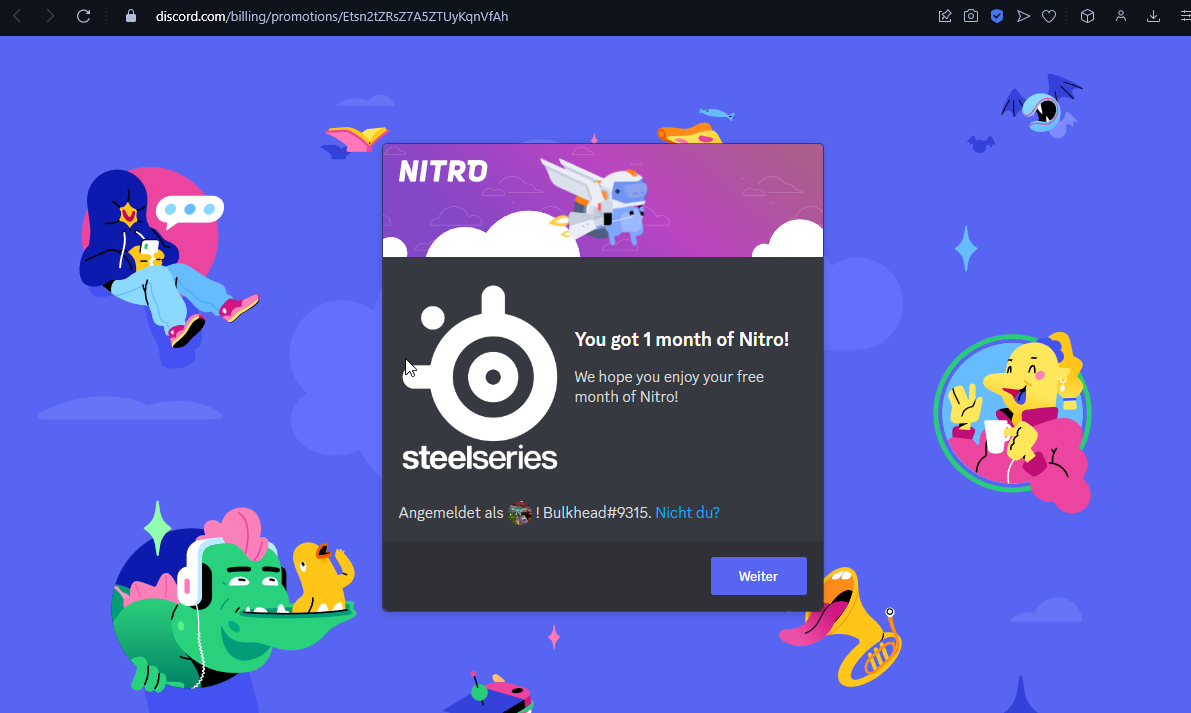Click the paper plane My Flow icon
This screenshot has height=713, width=1191.
(x=1023, y=16)
